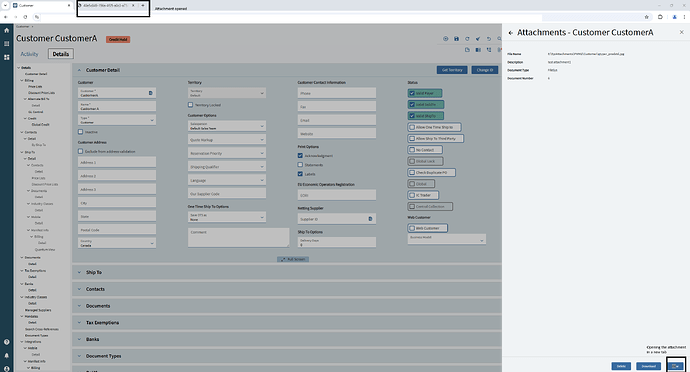Click lookup icon in Supplier ID field
Screen dimensions: 690x372
point(370,219)
